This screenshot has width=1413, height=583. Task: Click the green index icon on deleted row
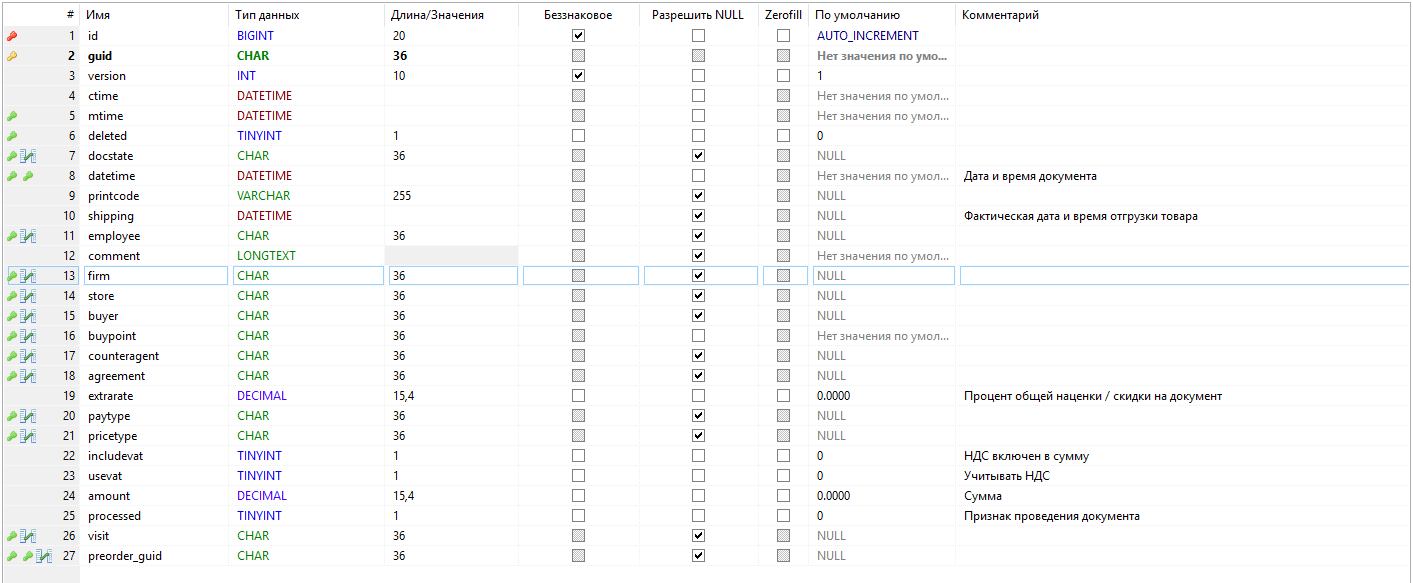click(x=12, y=136)
